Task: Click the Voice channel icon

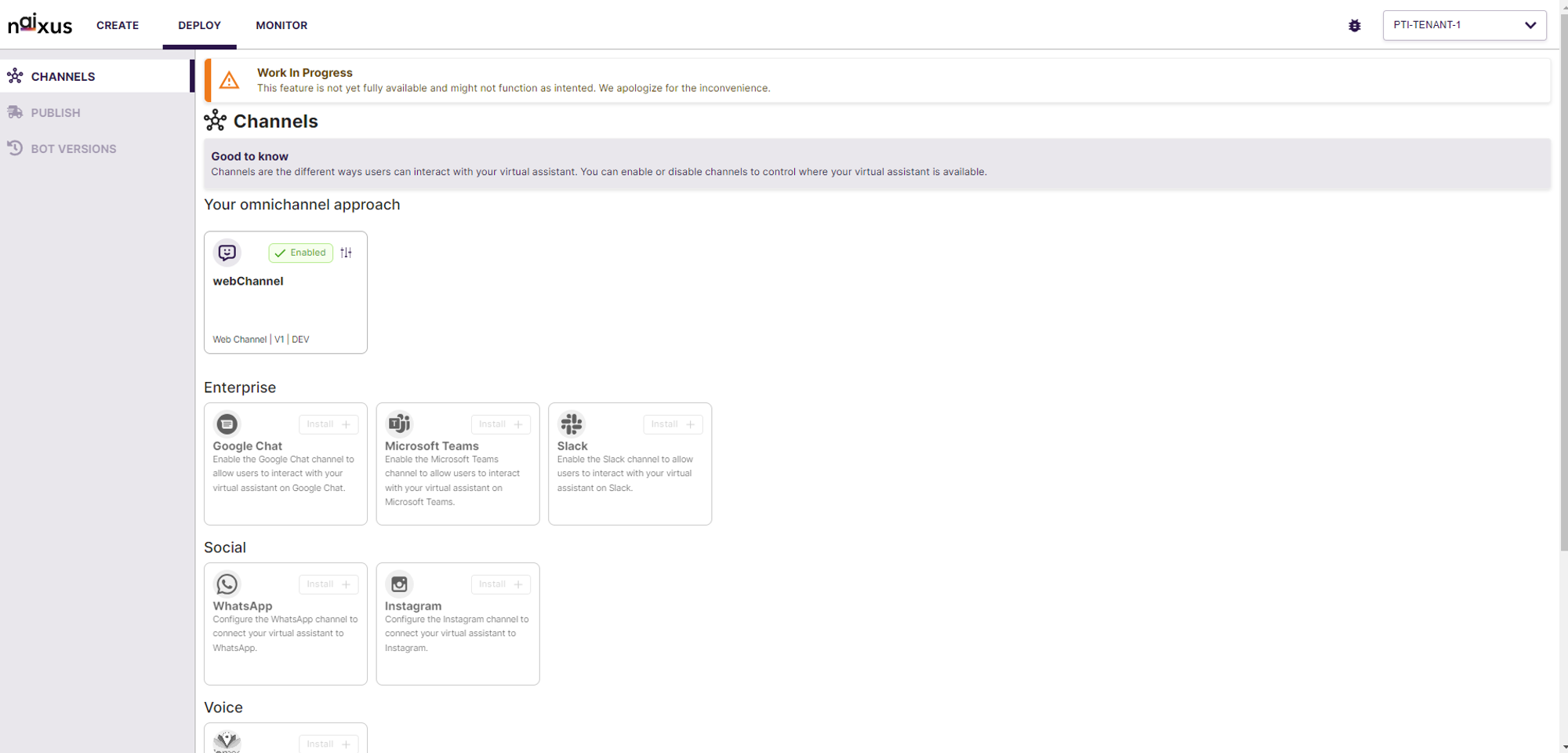Action: [227, 741]
